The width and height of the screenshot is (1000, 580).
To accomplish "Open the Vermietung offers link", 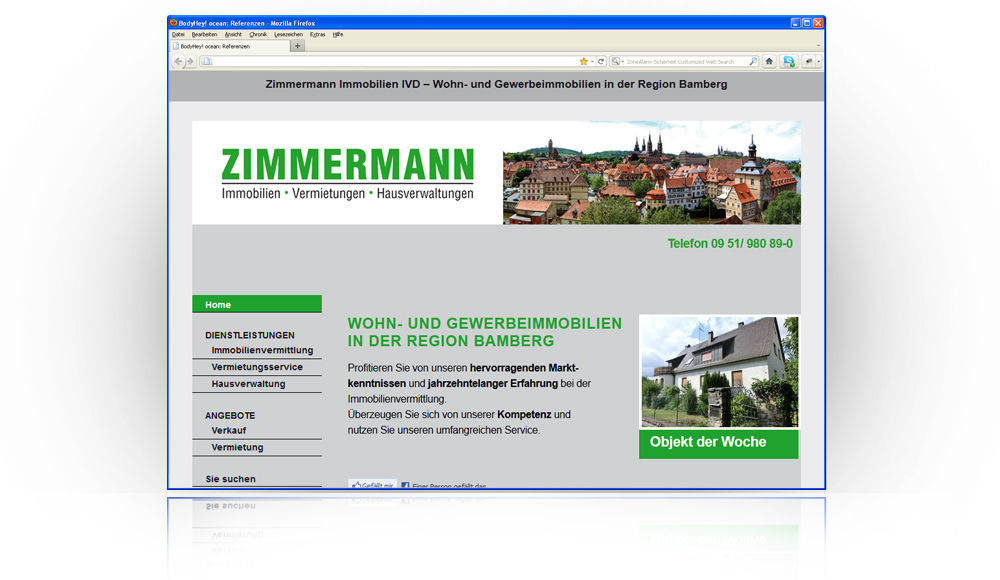I will pyautogui.click(x=237, y=447).
